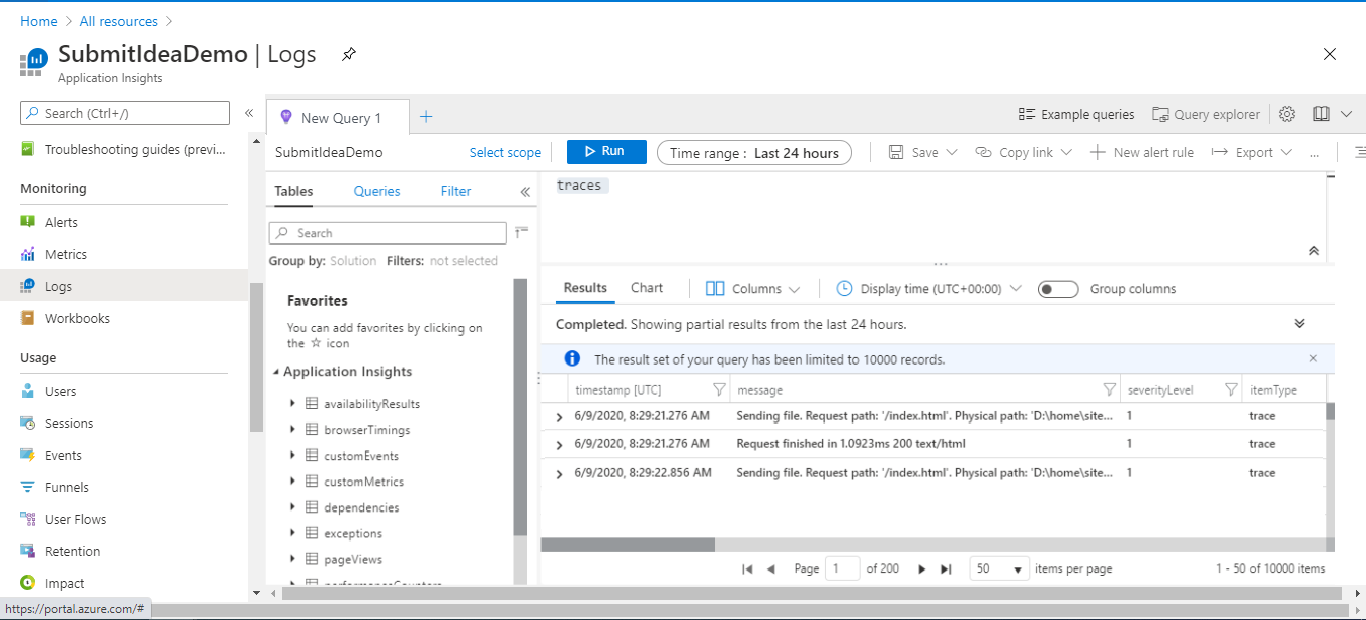Collapse the Application Insights group
This screenshot has height=620, width=1366.
tap(276, 372)
